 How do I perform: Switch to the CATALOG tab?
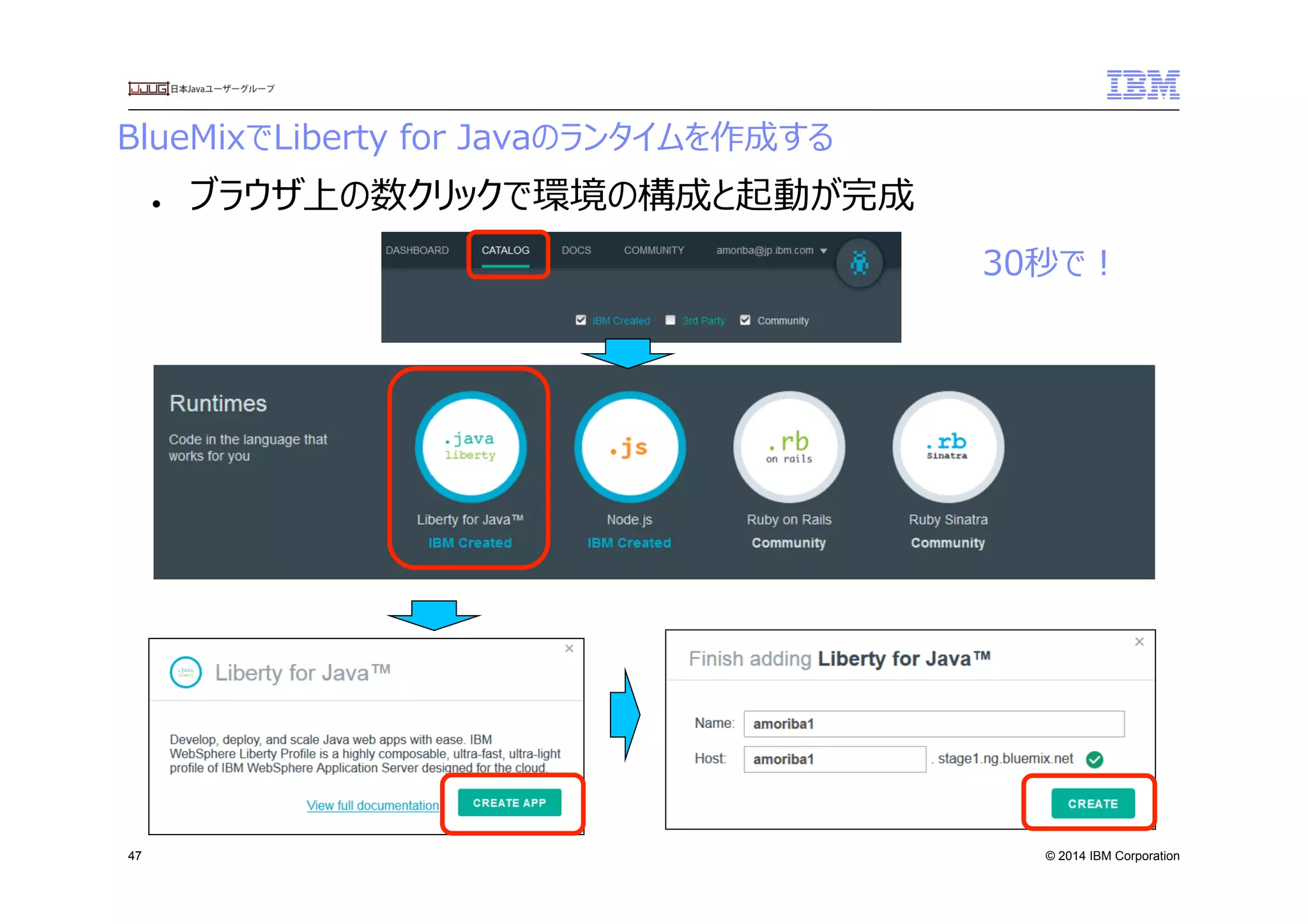pos(505,250)
